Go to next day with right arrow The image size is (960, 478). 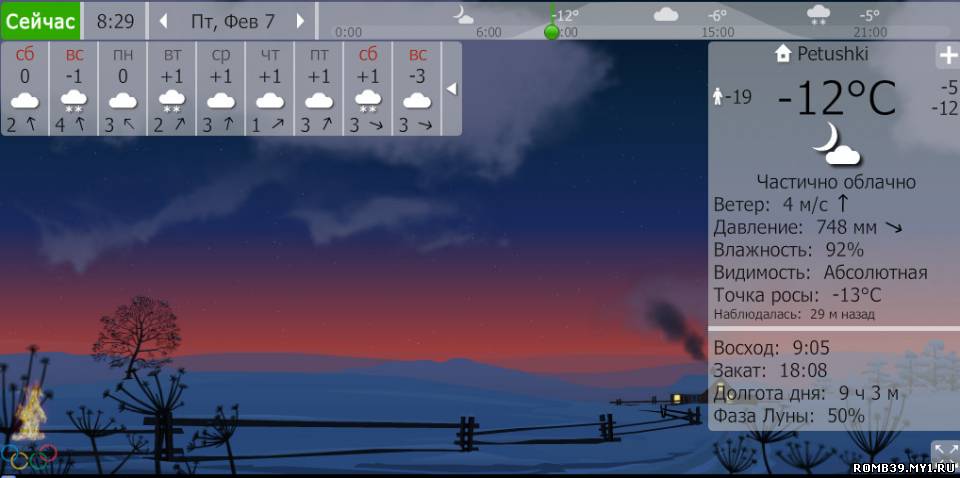[300, 21]
